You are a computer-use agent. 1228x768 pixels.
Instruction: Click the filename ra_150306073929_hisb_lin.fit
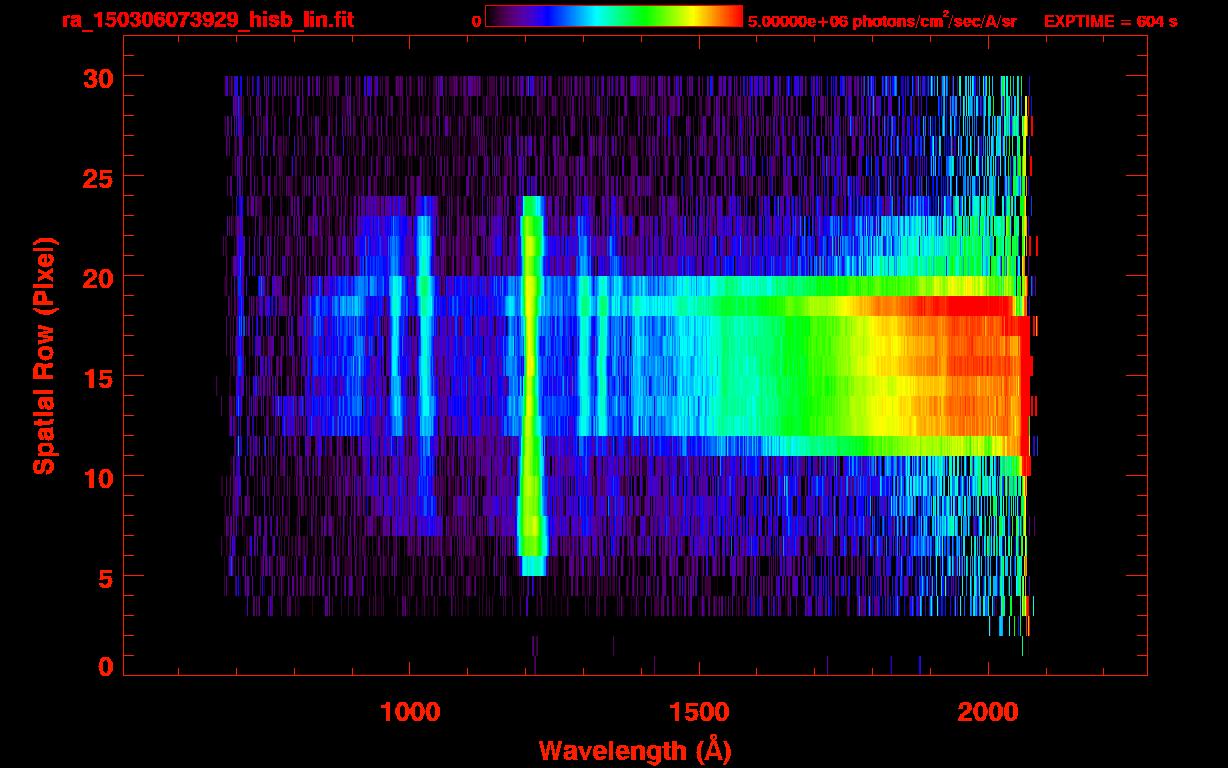click(207, 20)
